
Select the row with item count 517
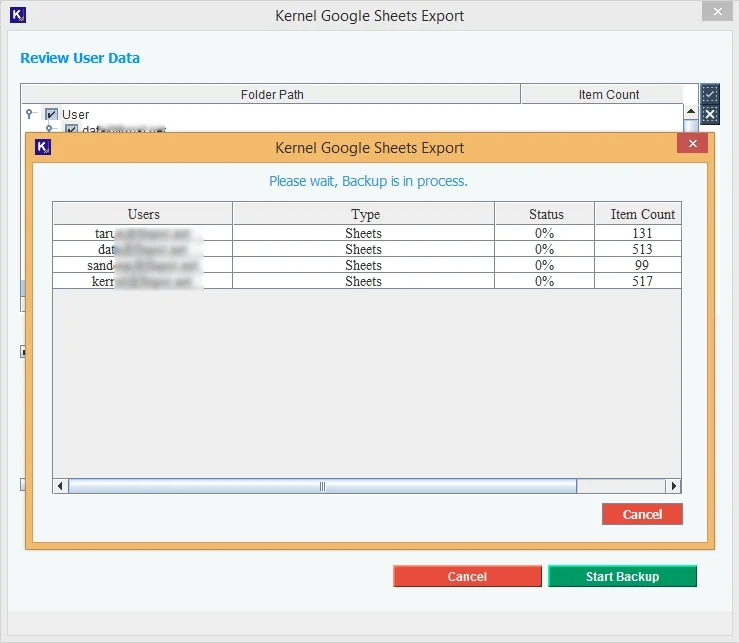tap(366, 282)
